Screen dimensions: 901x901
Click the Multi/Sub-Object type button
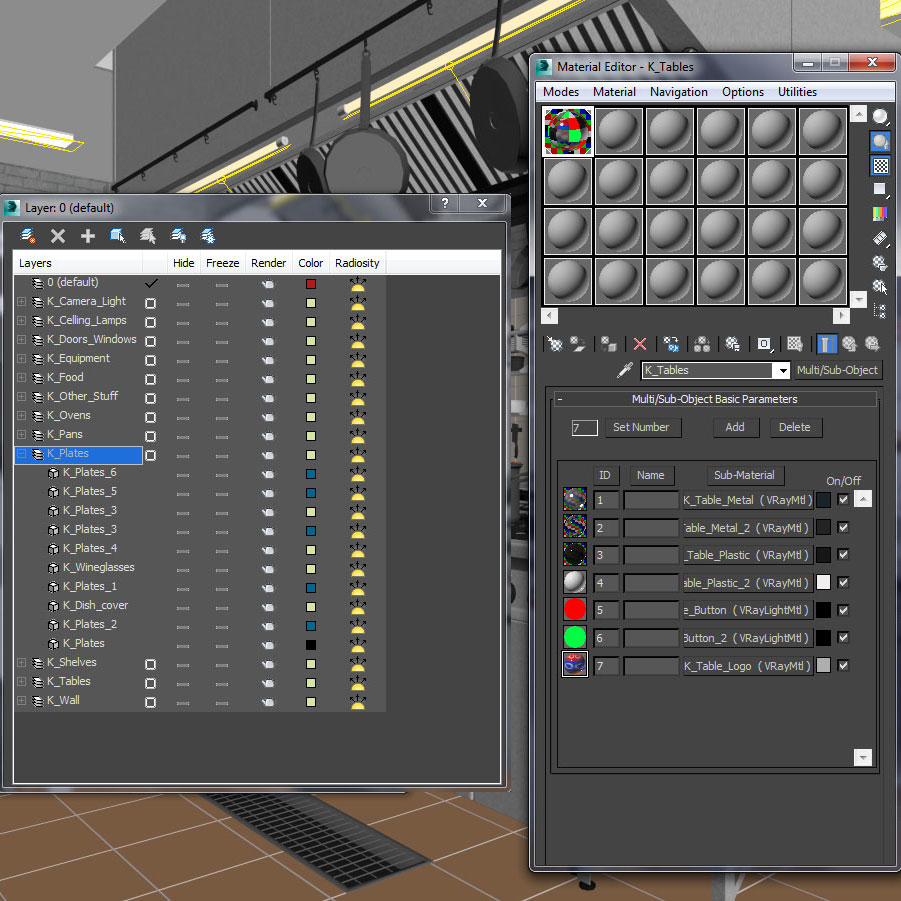[841, 370]
